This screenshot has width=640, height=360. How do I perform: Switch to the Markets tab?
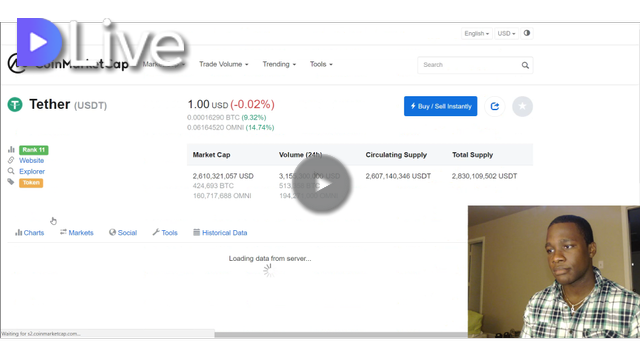click(x=77, y=233)
